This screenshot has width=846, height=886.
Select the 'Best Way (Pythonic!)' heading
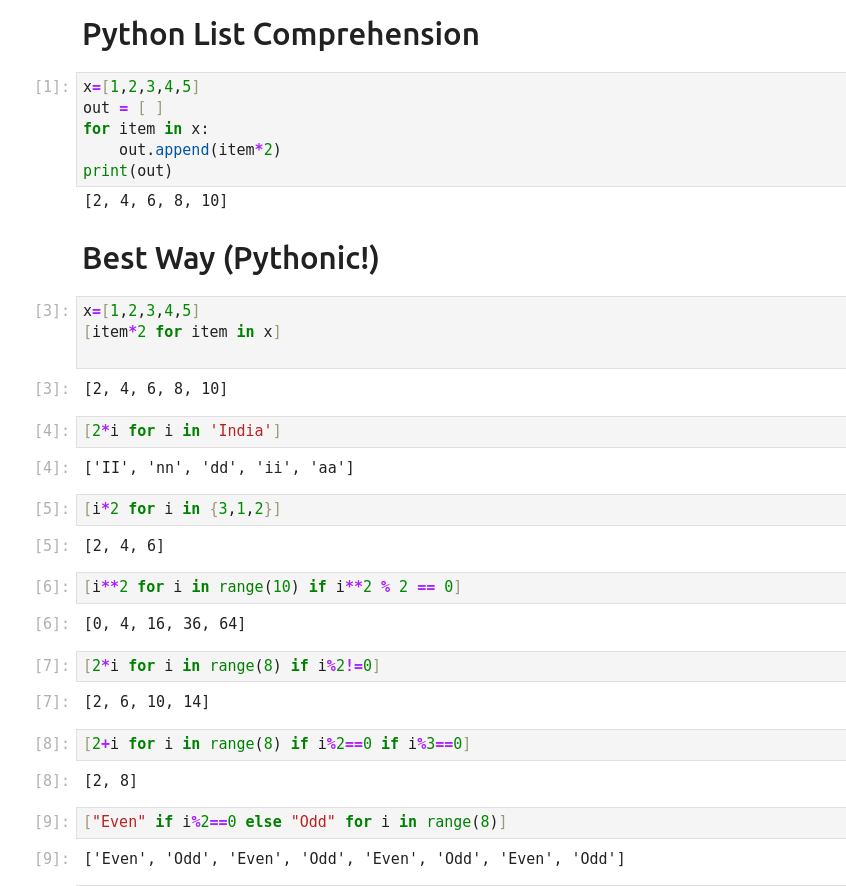[x=230, y=259]
